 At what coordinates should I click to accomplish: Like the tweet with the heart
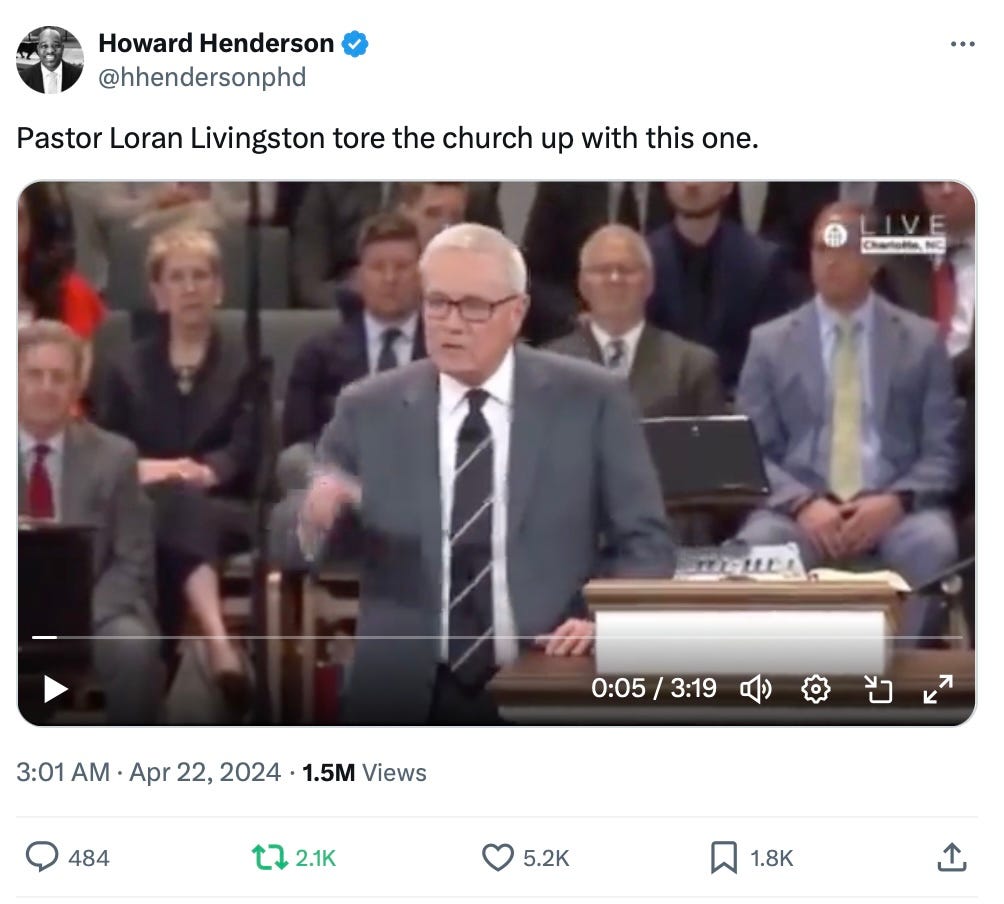[498, 857]
